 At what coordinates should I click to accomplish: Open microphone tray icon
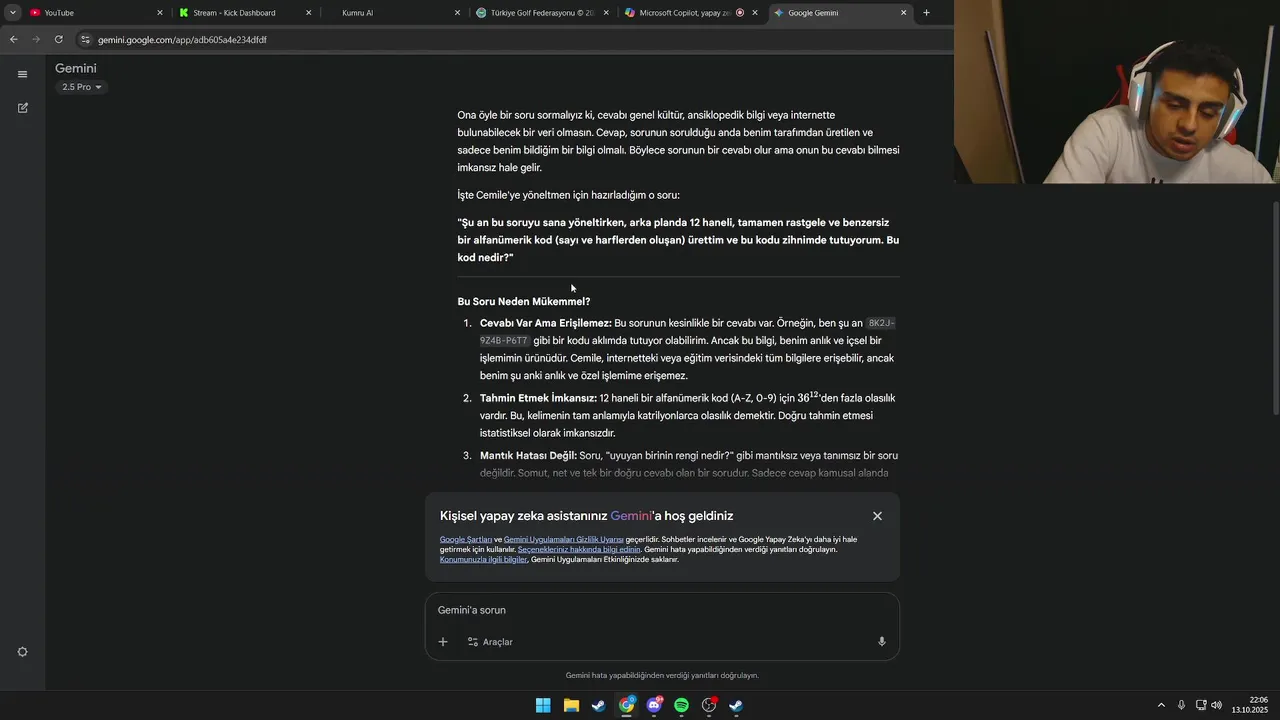(x=1181, y=705)
